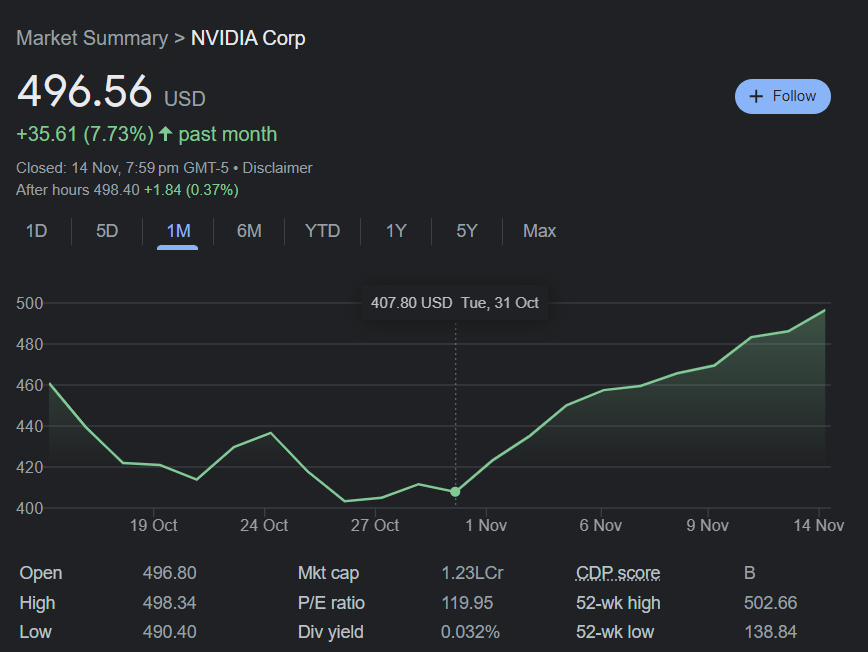Show the Max time range chart
The width and height of the screenshot is (868, 652).
click(x=539, y=231)
